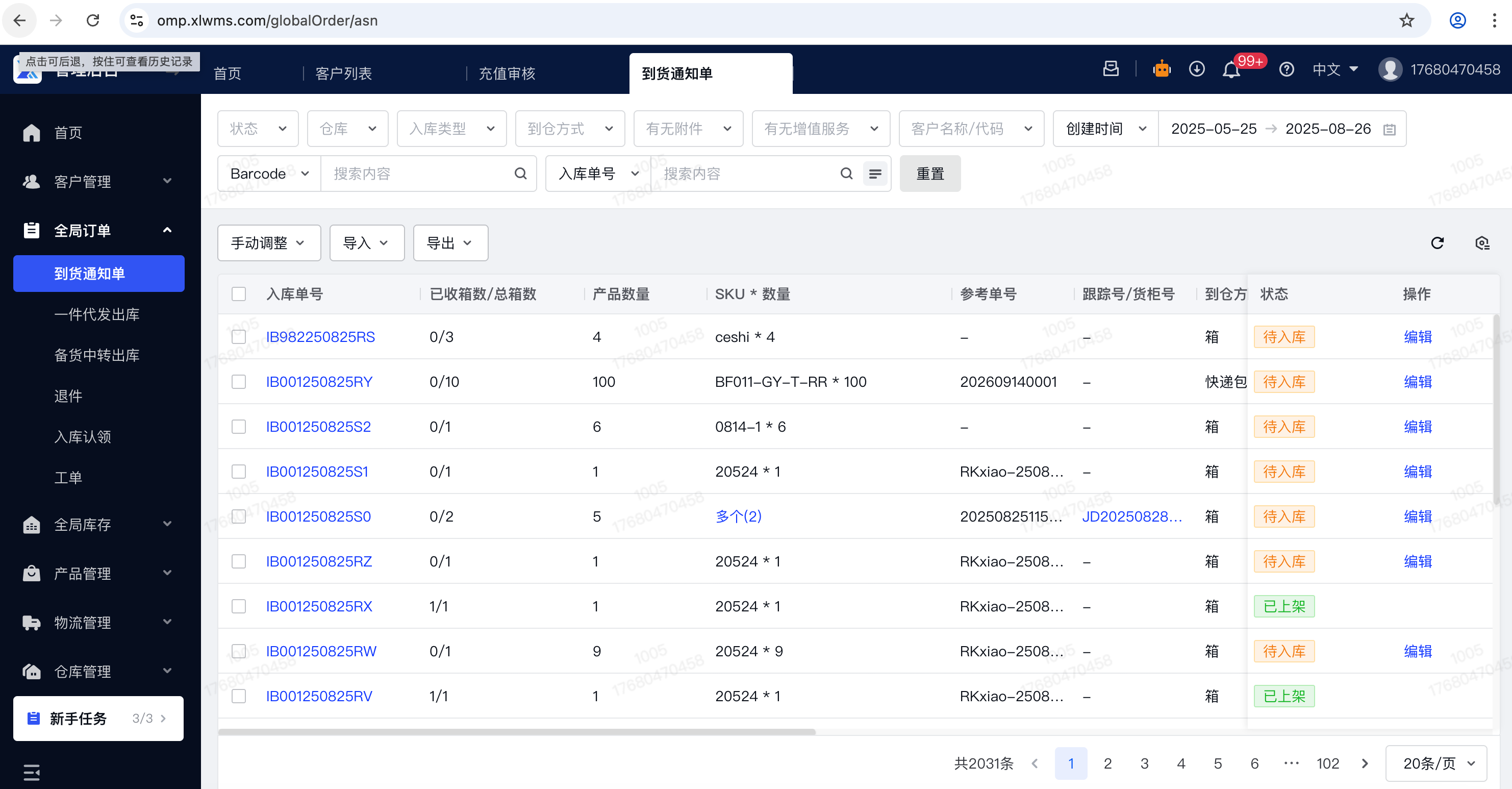1512x789 pixels.
Task: Open the 客户名称/代码 dropdown
Action: click(x=971, y=129)
